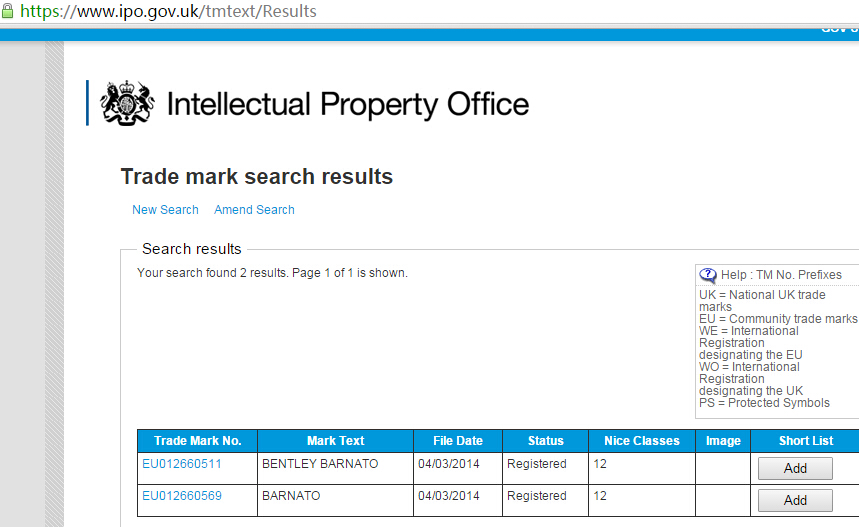This screenshot has width=859, height=527.
Task: Click the Registered status for EU012660569
Action: pyautogui.click(x=537, y=496)
